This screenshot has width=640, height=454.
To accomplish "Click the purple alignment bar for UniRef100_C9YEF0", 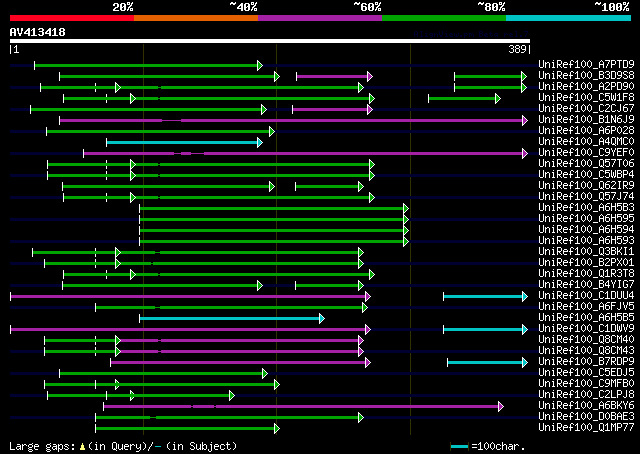I will [x=305, y=154].
